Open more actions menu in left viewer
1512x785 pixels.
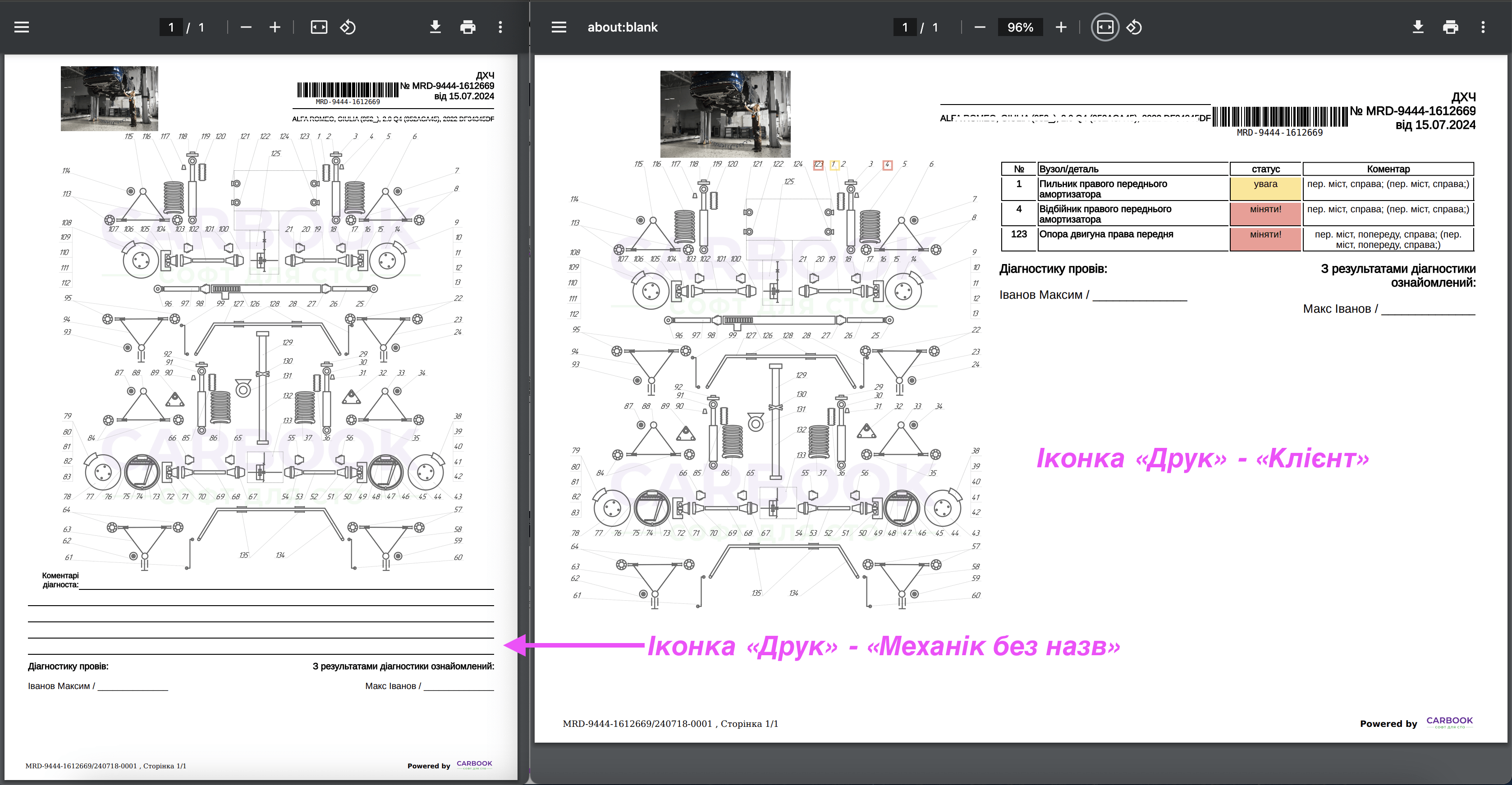pos(500,27)
